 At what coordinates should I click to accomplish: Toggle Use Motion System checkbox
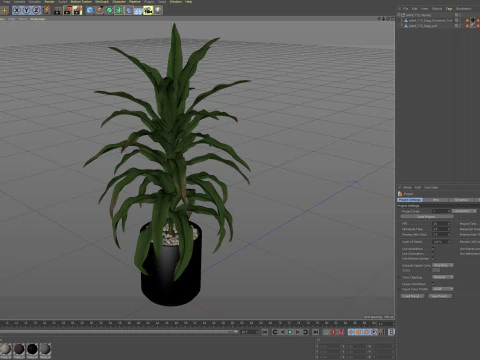click(x=434, y=259)
